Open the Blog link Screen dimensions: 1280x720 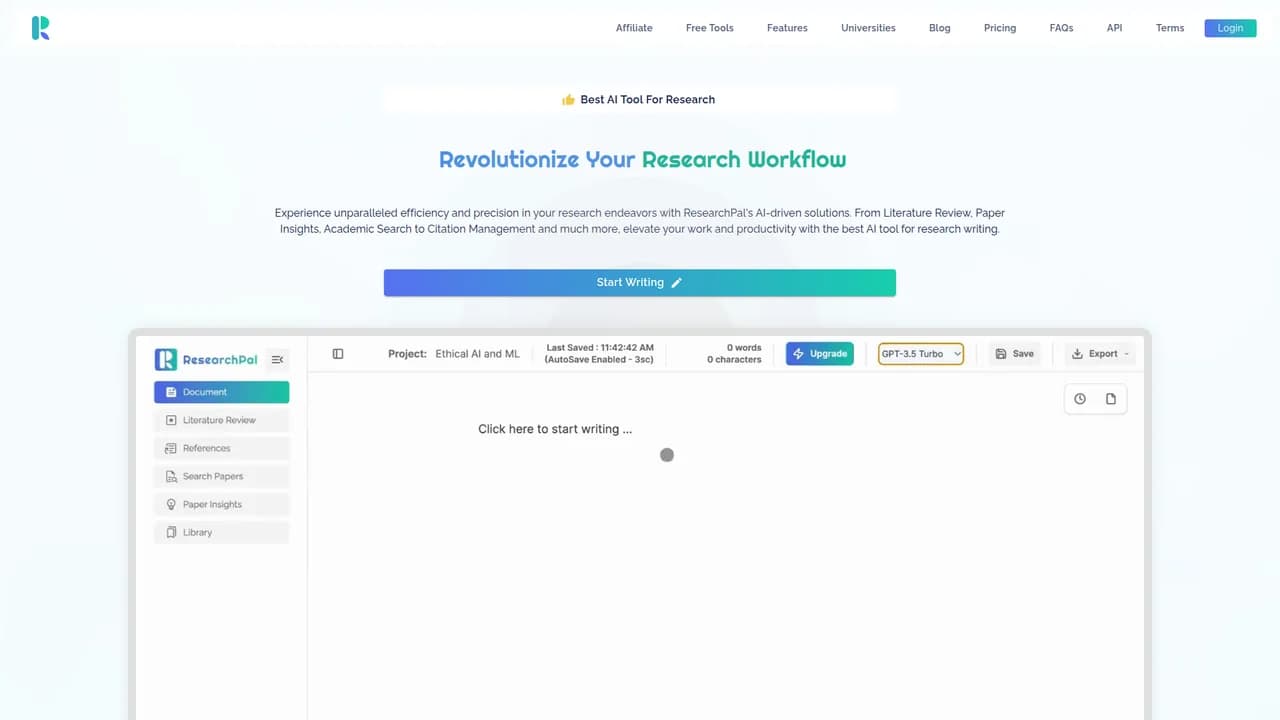pyautogui.click(x=940, y=28)
